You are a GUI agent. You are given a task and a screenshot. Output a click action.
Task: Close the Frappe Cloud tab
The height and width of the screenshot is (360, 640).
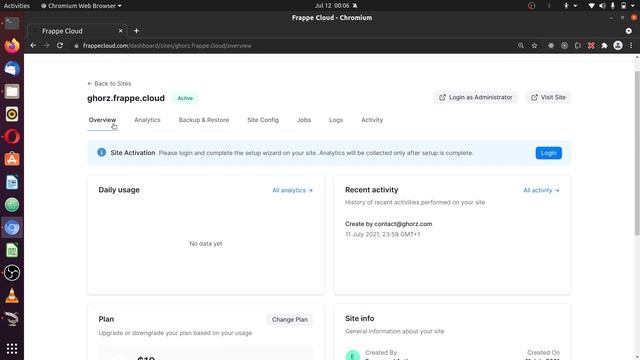(120, 31)
